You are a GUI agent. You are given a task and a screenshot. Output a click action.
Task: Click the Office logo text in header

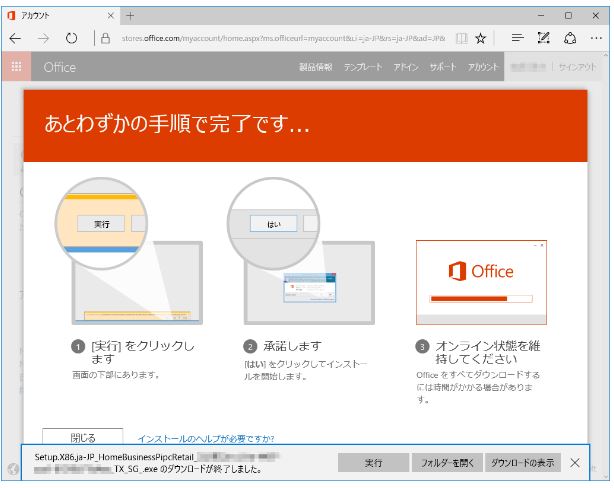click(60, 67)
